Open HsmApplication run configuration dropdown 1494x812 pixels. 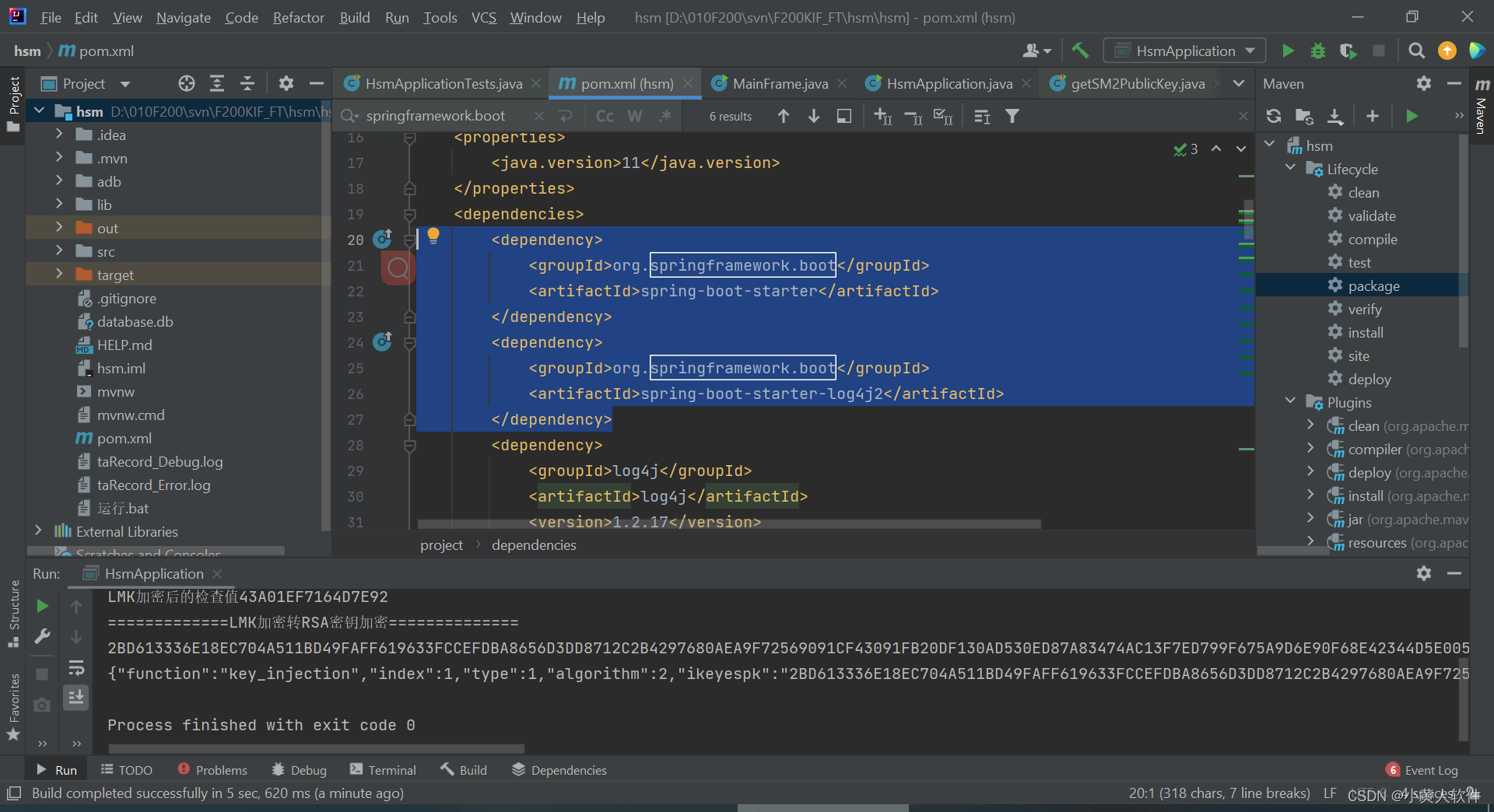coord(1184,51)
